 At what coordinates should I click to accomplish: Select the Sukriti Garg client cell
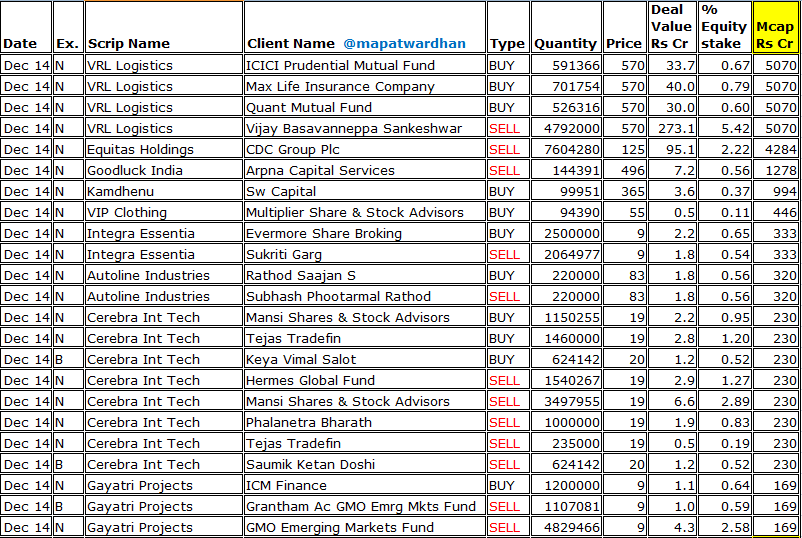[365, 254]
